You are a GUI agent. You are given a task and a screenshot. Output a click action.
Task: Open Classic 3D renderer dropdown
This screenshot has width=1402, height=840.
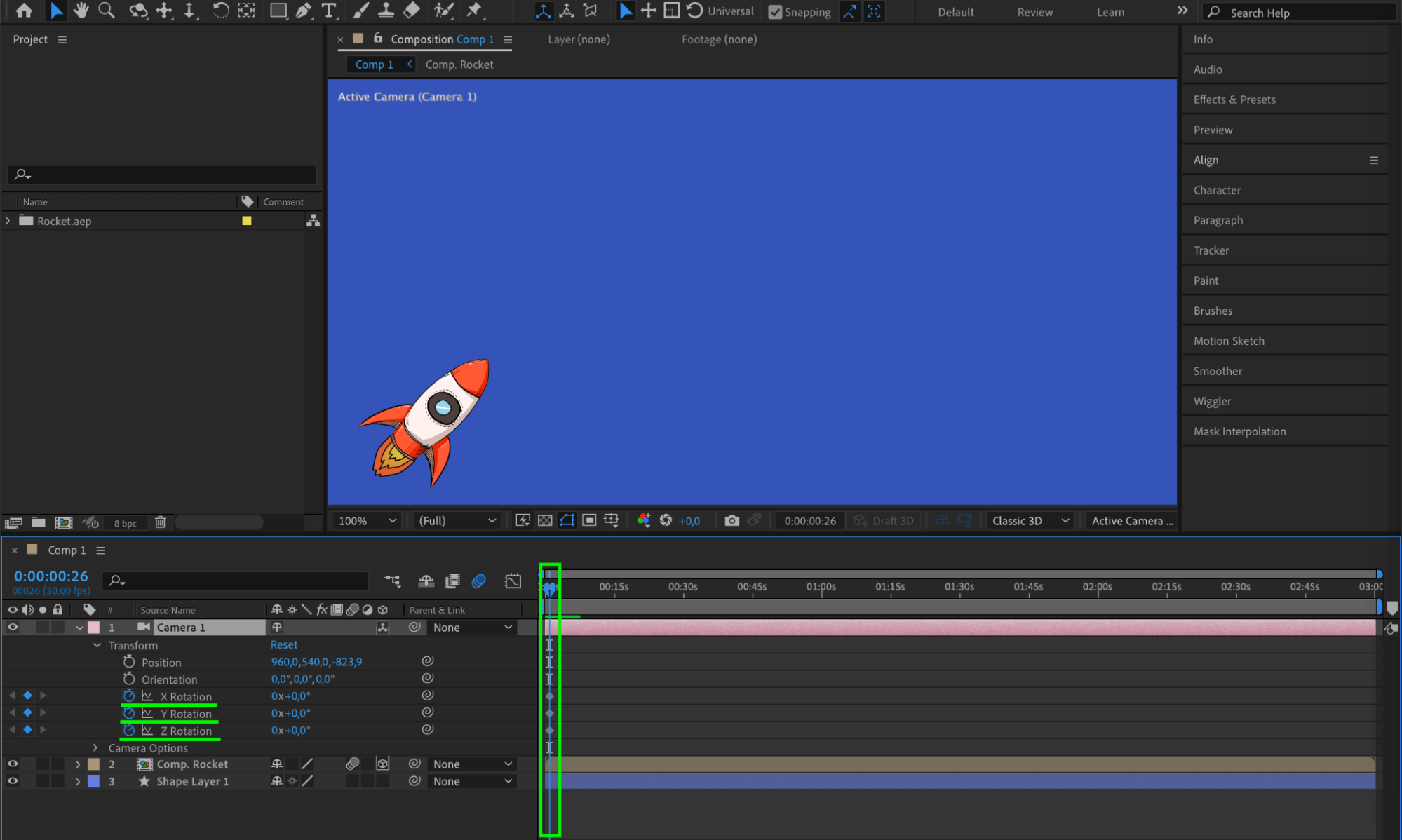[1030, 520]
